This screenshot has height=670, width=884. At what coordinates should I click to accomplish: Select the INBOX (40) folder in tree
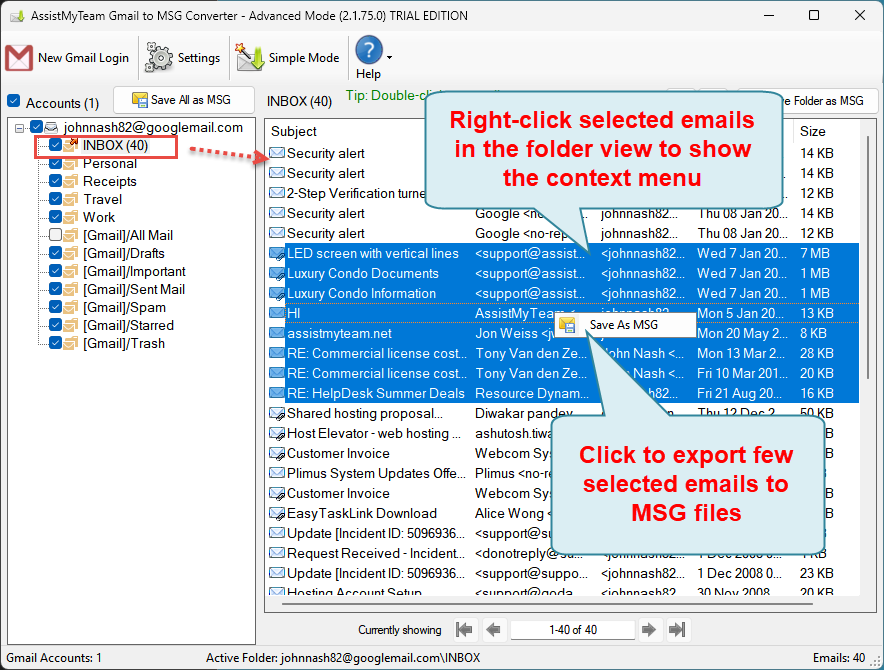[116, 146]
